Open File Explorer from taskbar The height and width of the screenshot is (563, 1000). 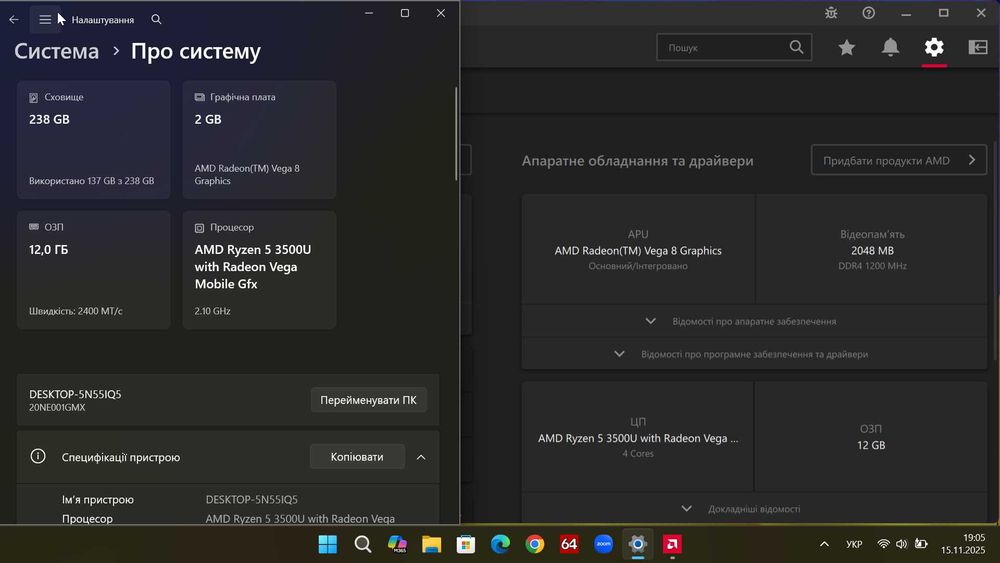(x=431, y=544)
